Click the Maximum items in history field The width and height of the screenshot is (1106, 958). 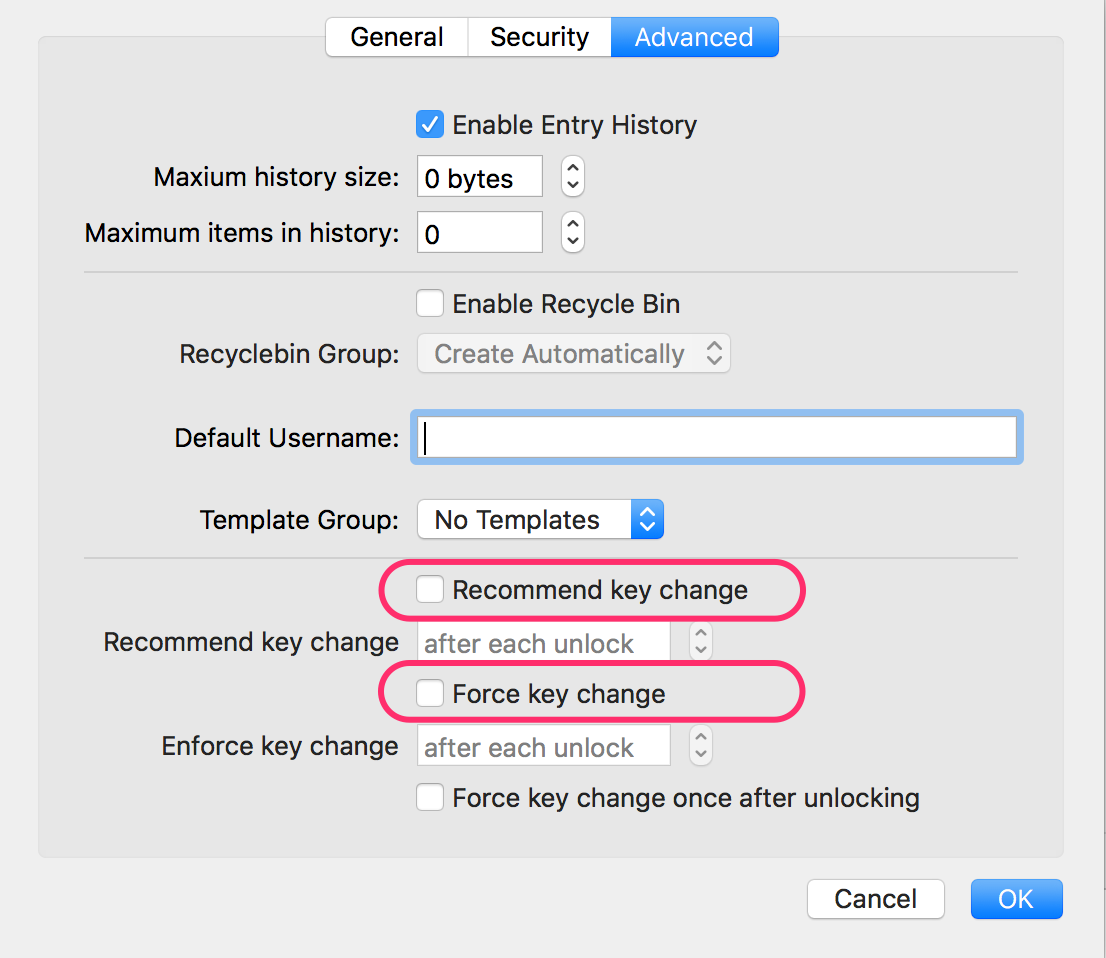(x=480, y=232)
